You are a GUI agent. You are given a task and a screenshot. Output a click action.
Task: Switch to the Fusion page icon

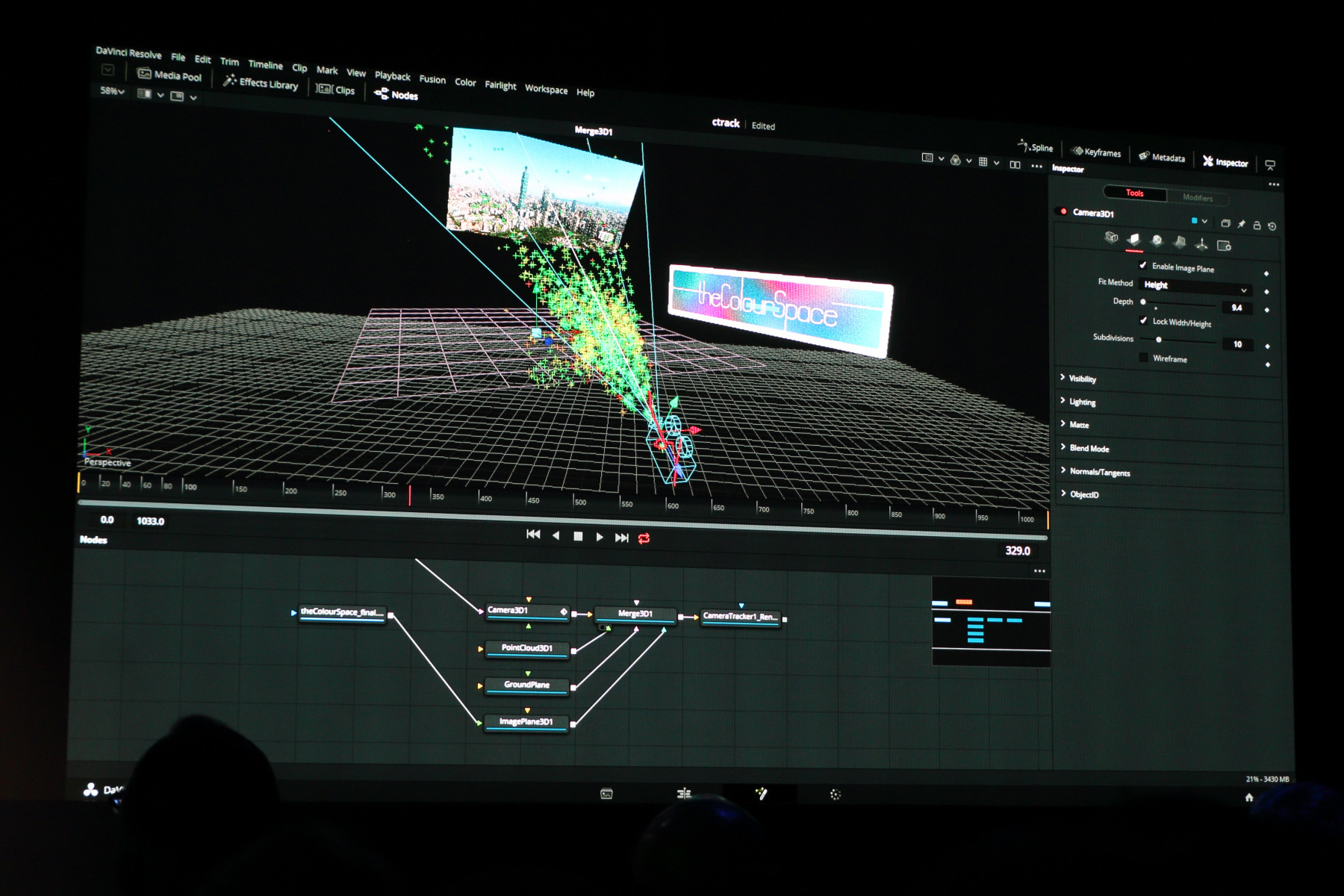[x=760, y=794]
